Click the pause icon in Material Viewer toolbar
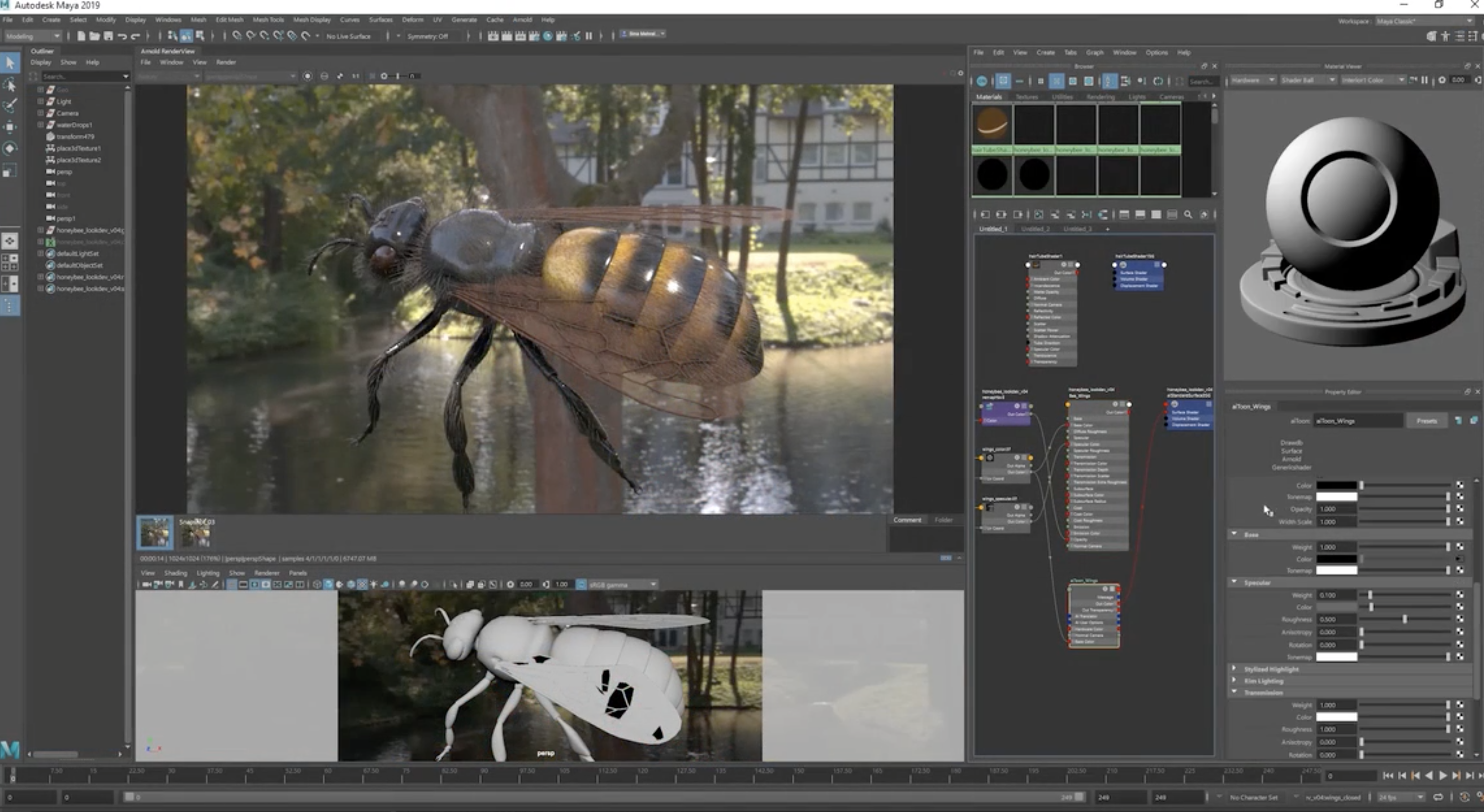Image resolution: width=1484 pixels, height=812 pixels. point(1424,80)
